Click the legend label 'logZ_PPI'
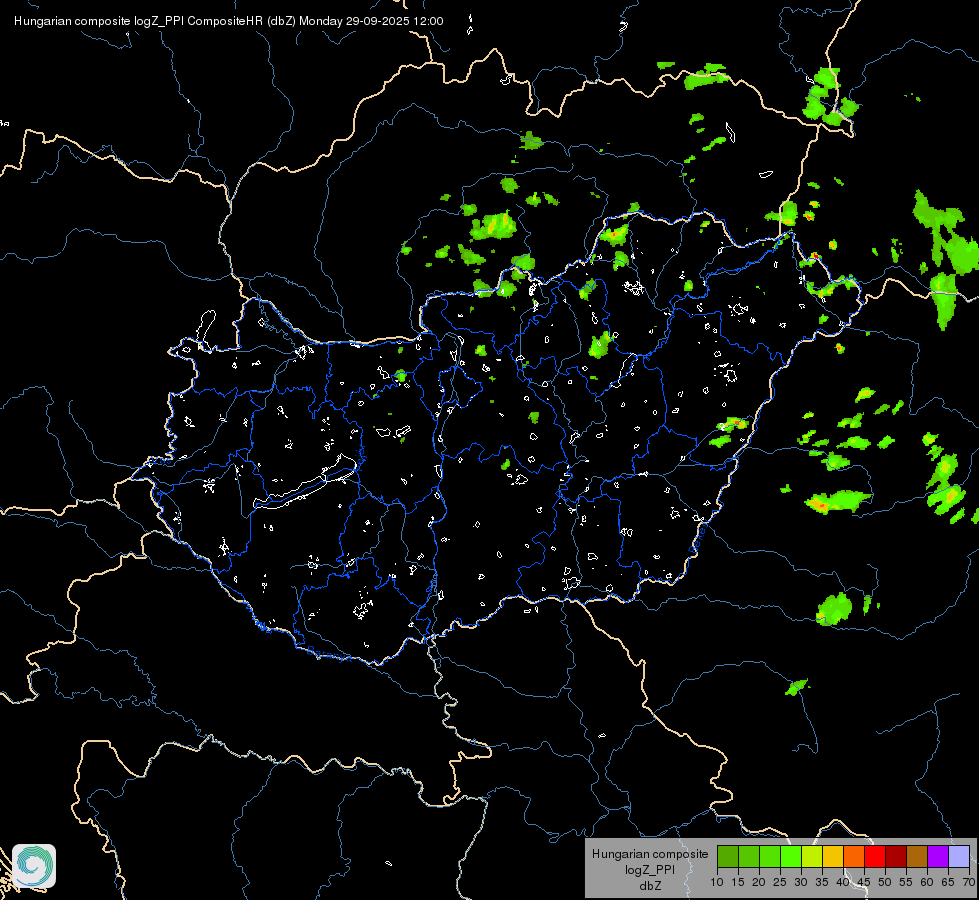Image resolution: width=979 pixels, height=900 pixels. (x=650, y=869)
